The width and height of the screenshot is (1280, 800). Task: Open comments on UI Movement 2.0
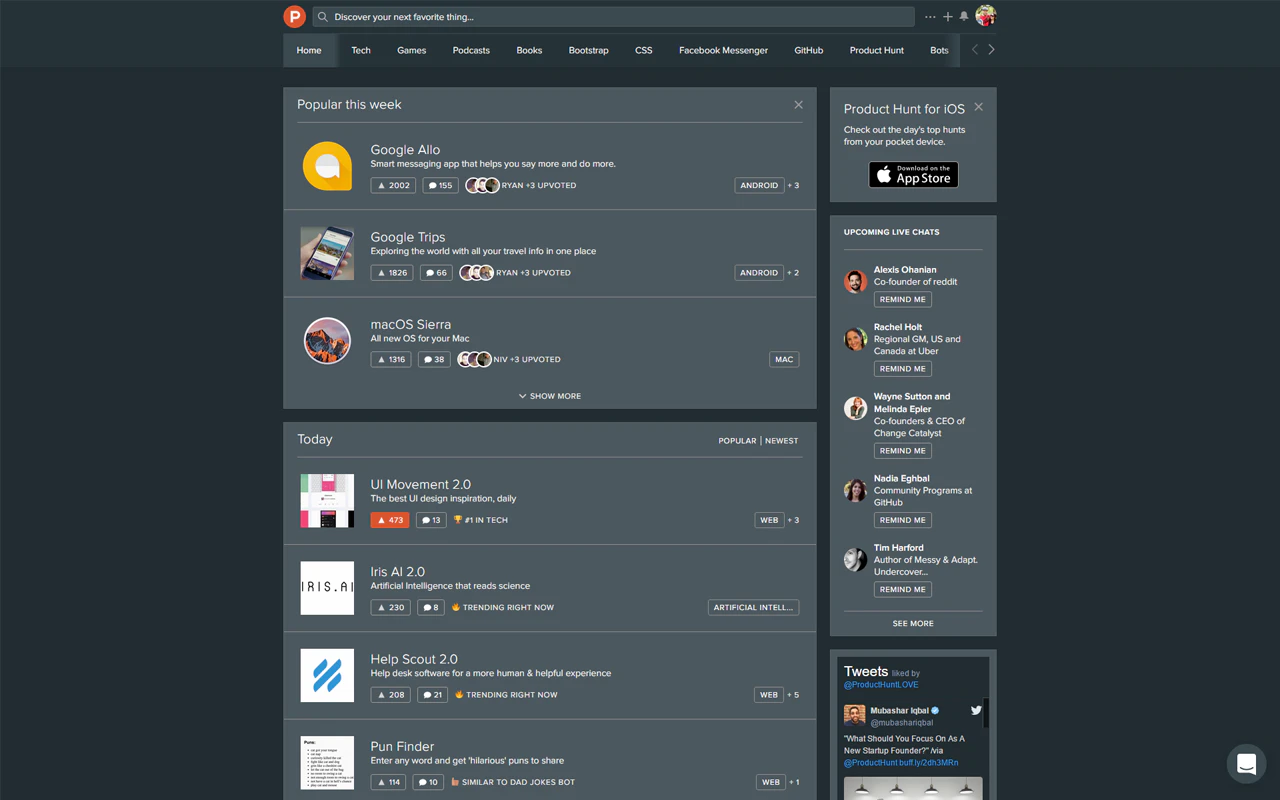[x=431, y=520]
